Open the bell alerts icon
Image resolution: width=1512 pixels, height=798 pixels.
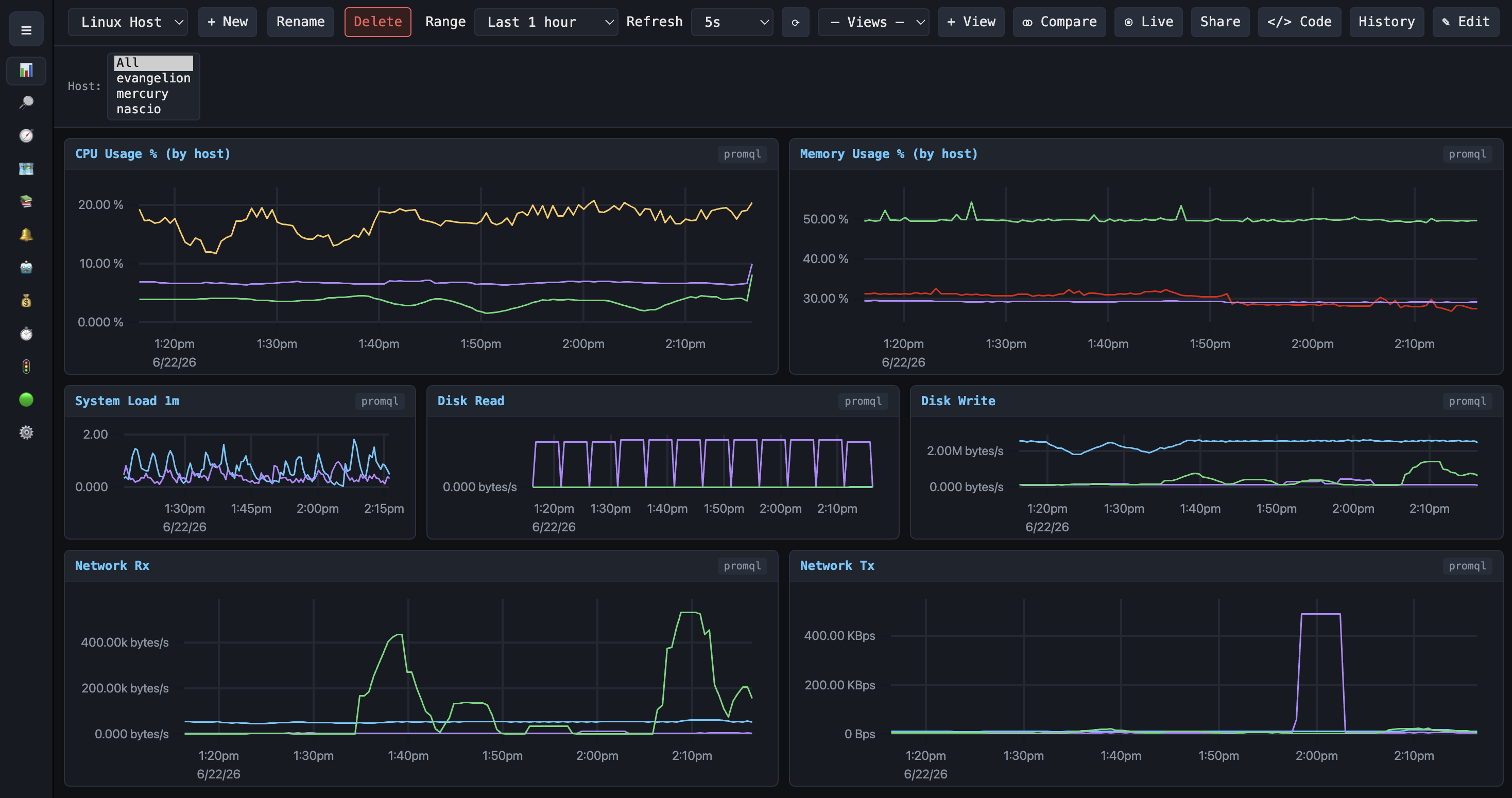coord(26,235)
